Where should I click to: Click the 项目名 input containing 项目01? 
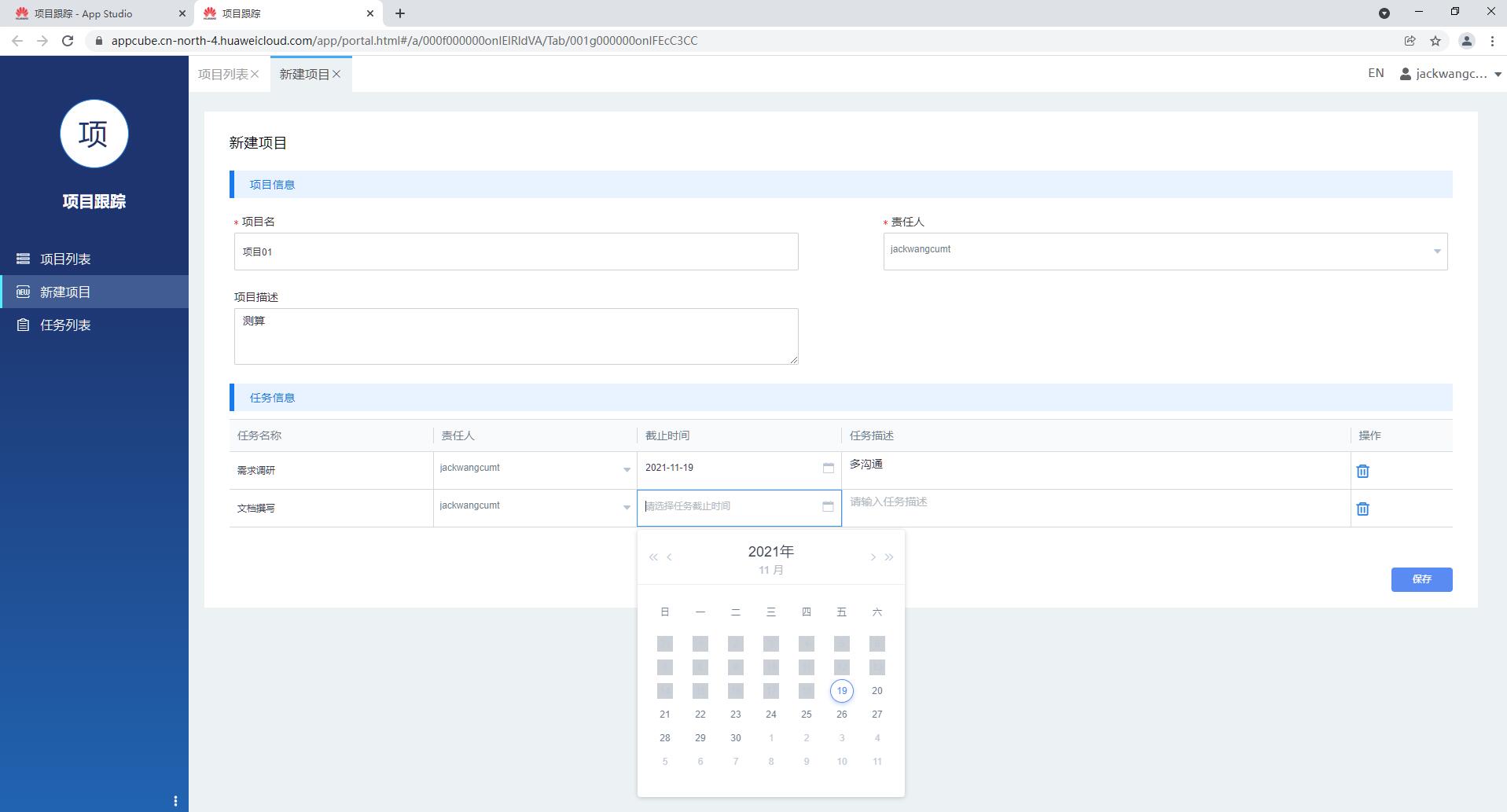516,252
